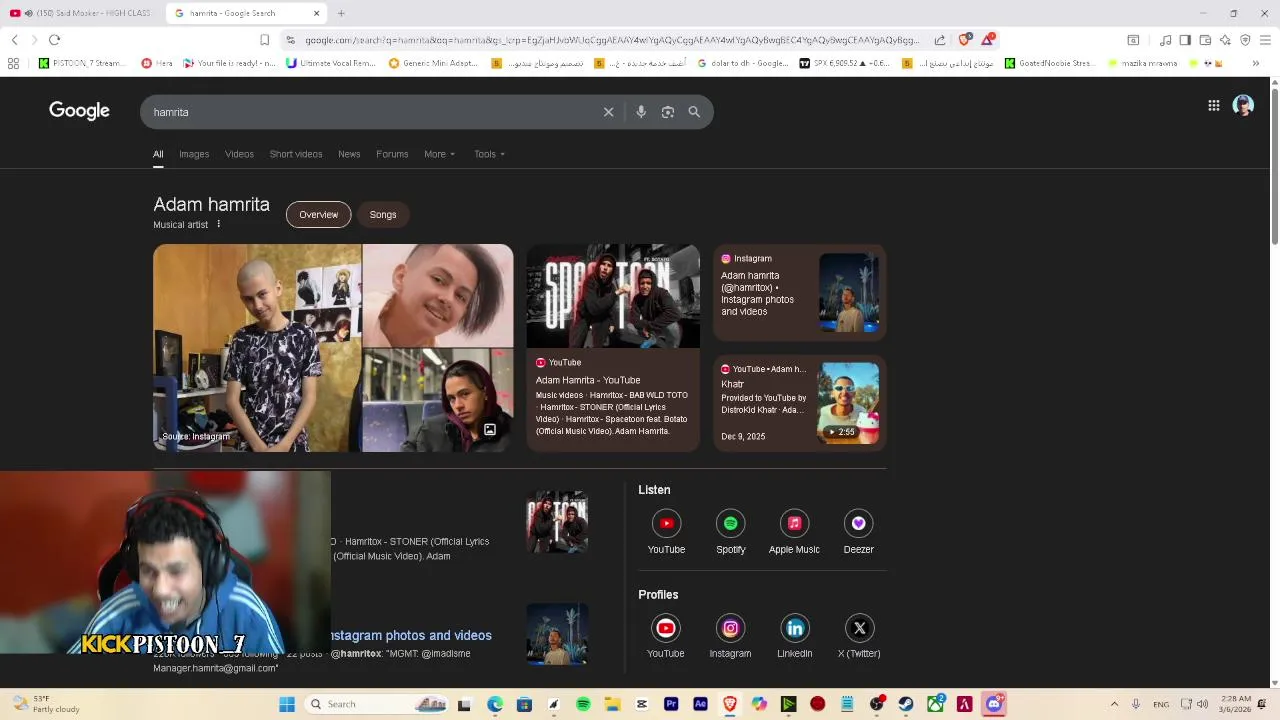Bookmark this page icon in address bar
1280x720 pixels.
(x=264, y=40)
